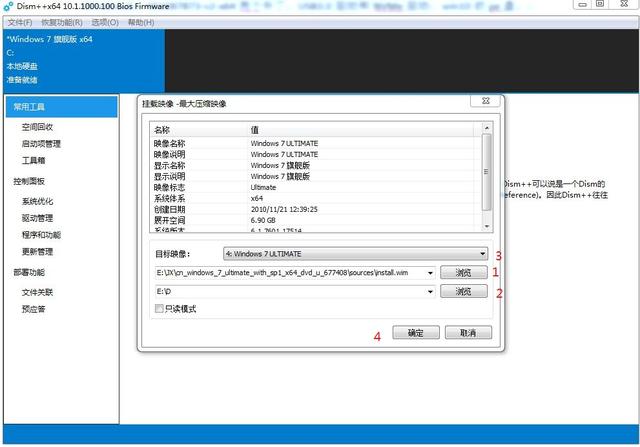Image resolution: width=640 pixels, height=447 pixels.
Task: Maximize the Dism++ window
Action: [600, 4]
